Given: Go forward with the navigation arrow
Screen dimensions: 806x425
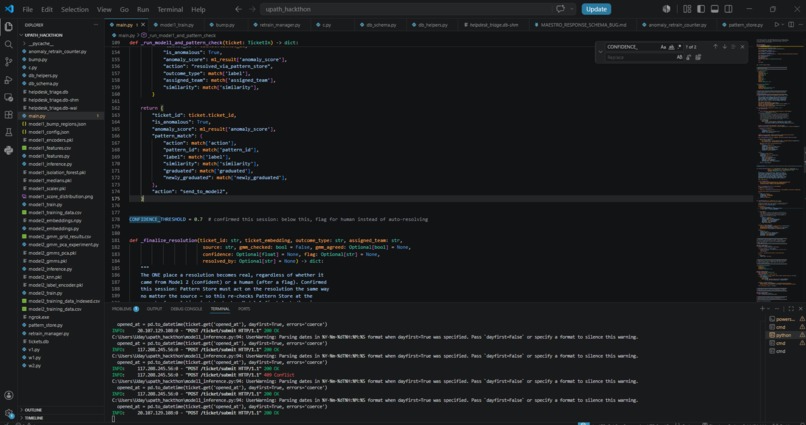Looking at the screenshot, I should pyautogui.click(x=252, y=9).
